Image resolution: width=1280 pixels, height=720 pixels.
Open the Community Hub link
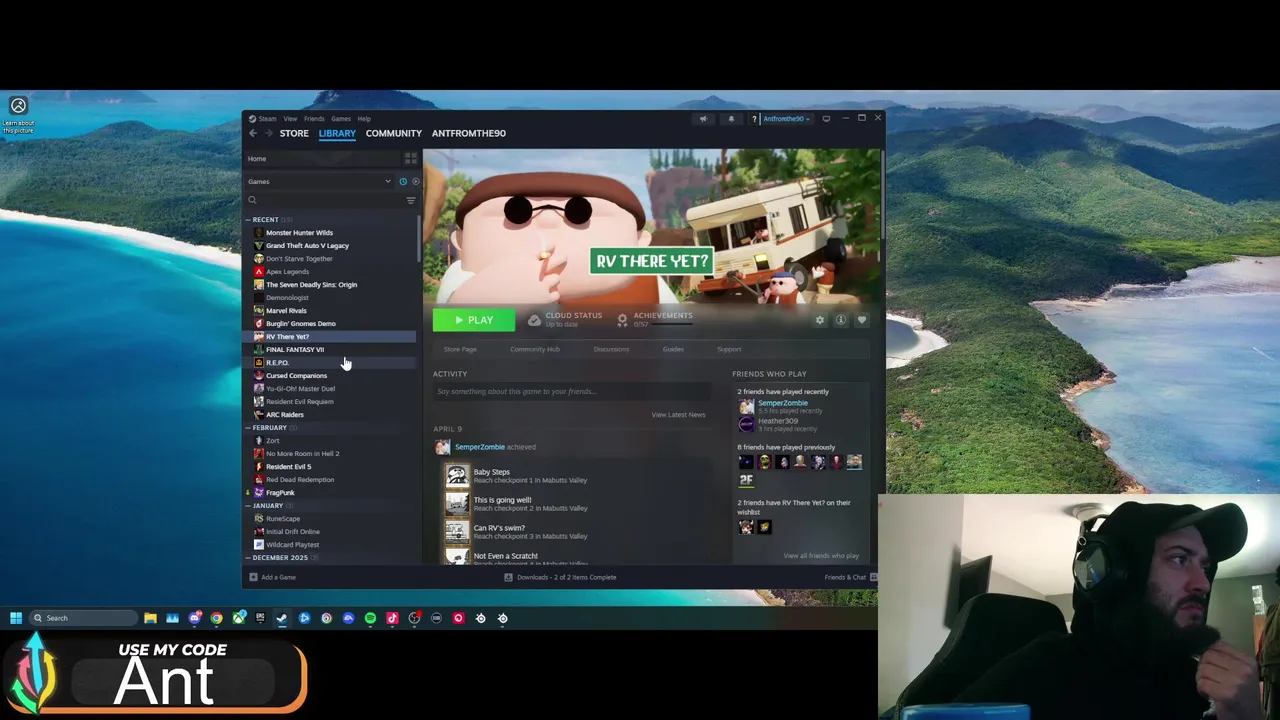pos(535,349)
